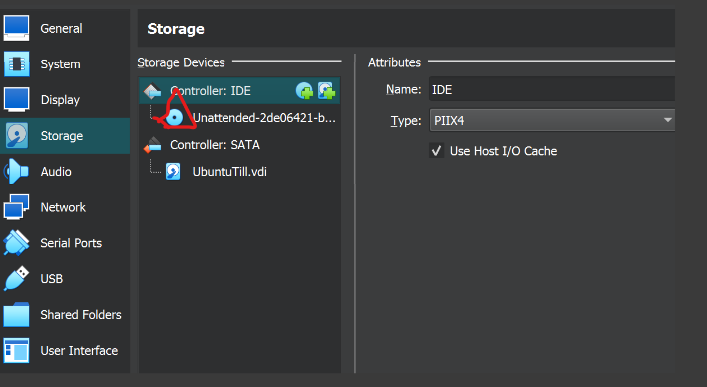Click the add hard disk icon
707x387 pixels.
(326, 91)
